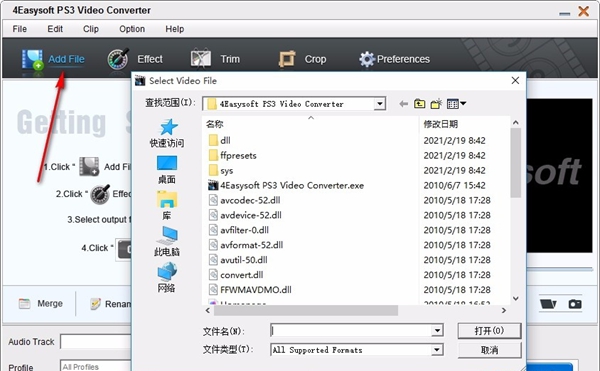Select This PC (此电脑) in places bar

point(167,241)
